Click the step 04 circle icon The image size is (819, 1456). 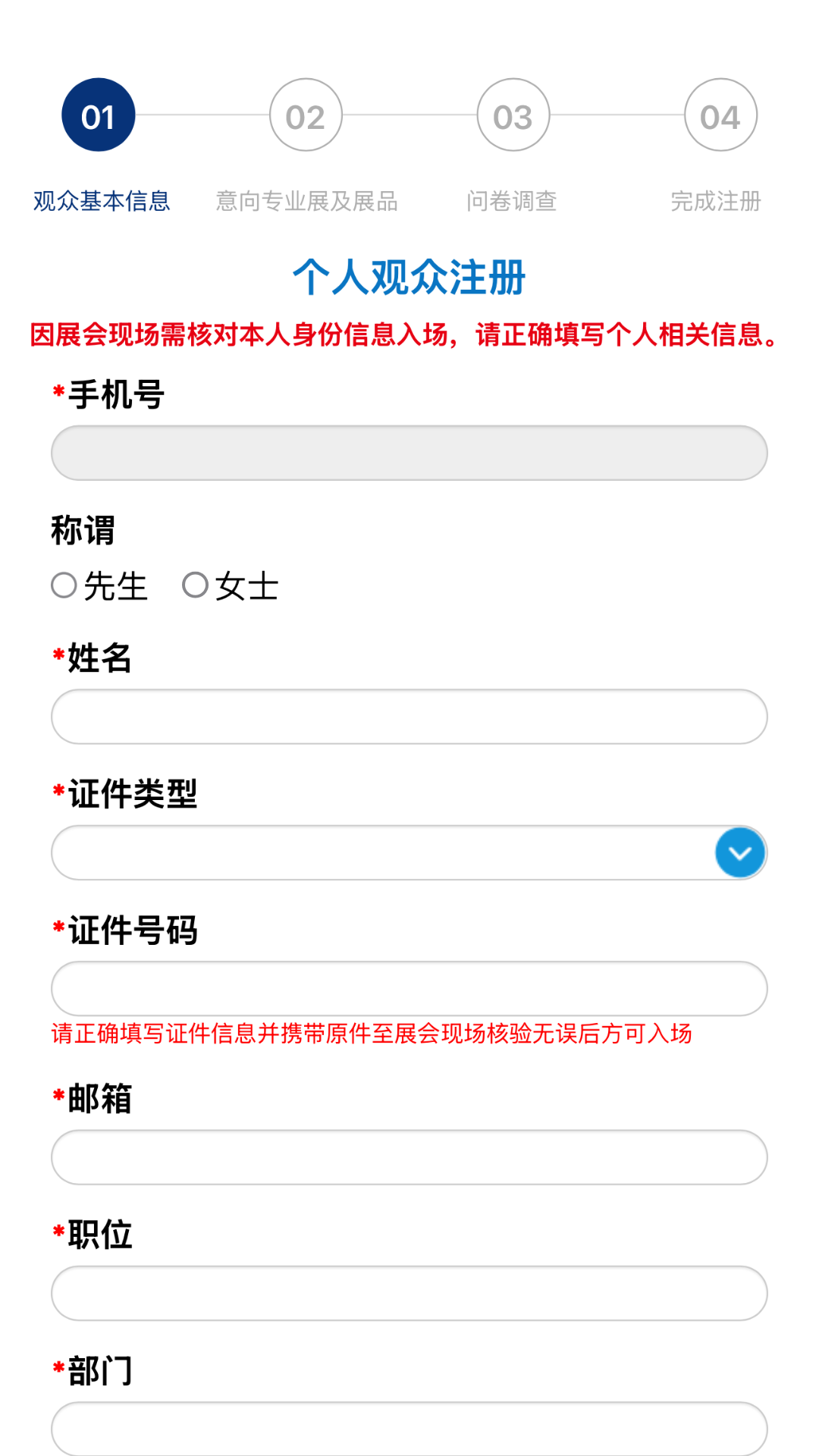coord(720,115)
